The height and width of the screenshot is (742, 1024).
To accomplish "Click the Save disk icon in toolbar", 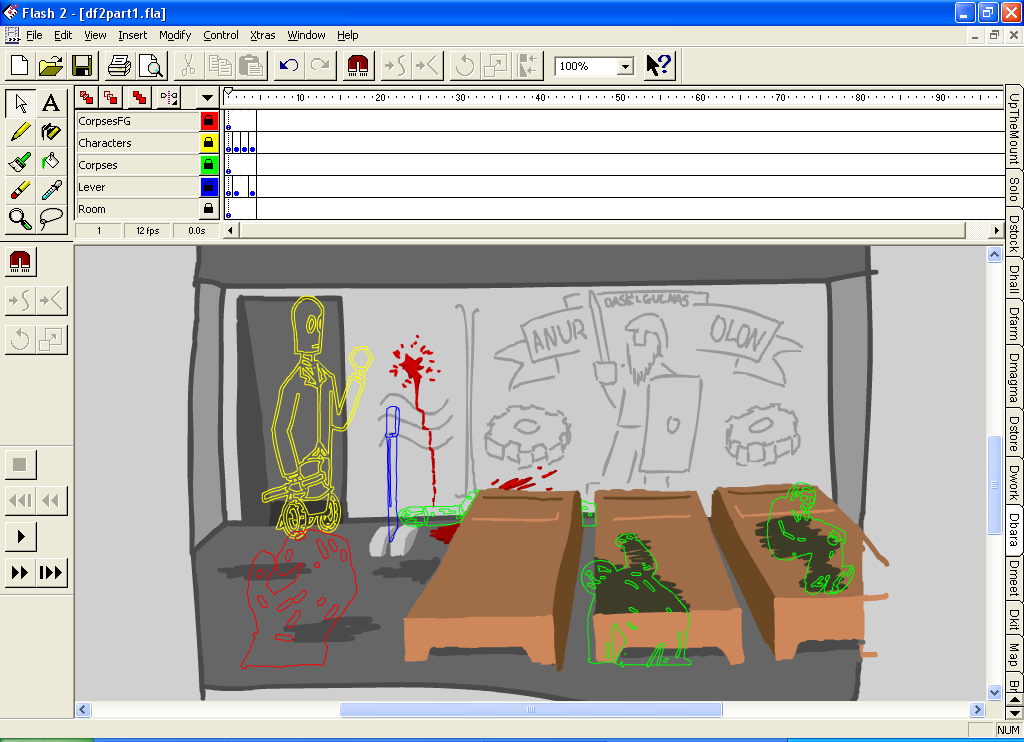I will [82, 66].
